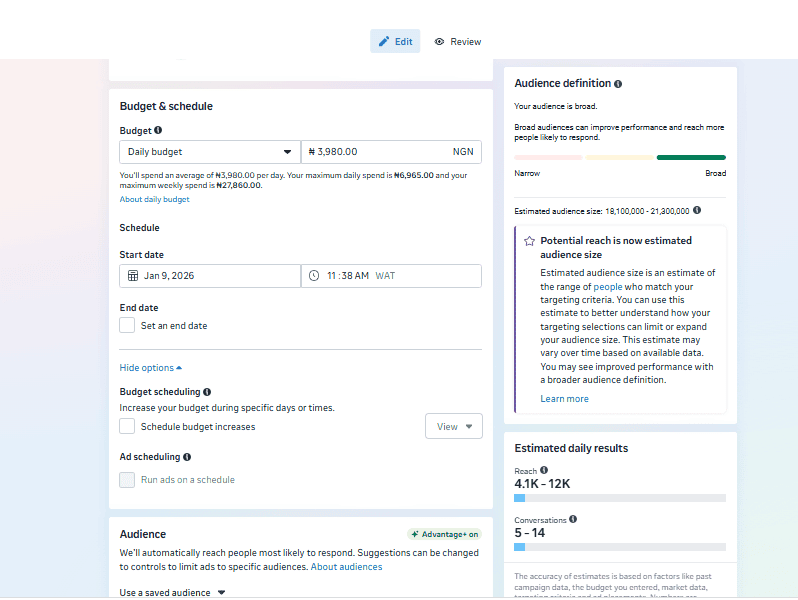
Task: Open the Daily budget dropdown
Action: 210,152
